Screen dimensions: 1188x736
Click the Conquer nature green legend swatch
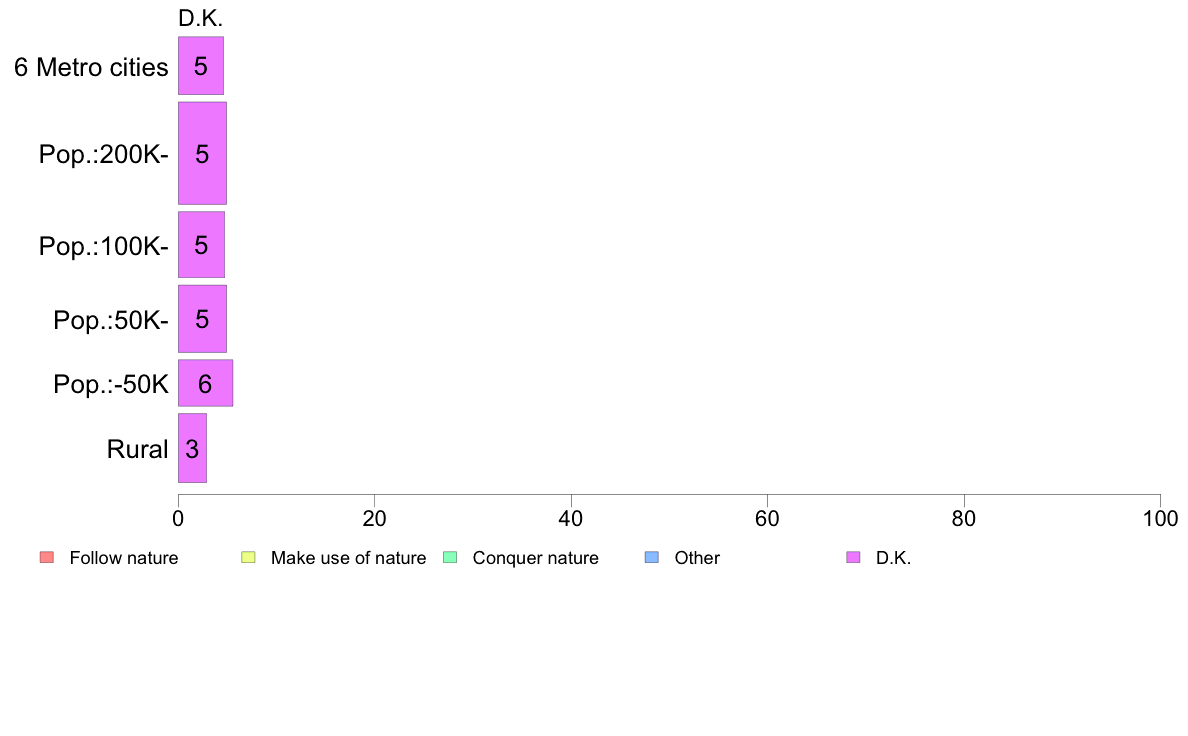point(450,557)
